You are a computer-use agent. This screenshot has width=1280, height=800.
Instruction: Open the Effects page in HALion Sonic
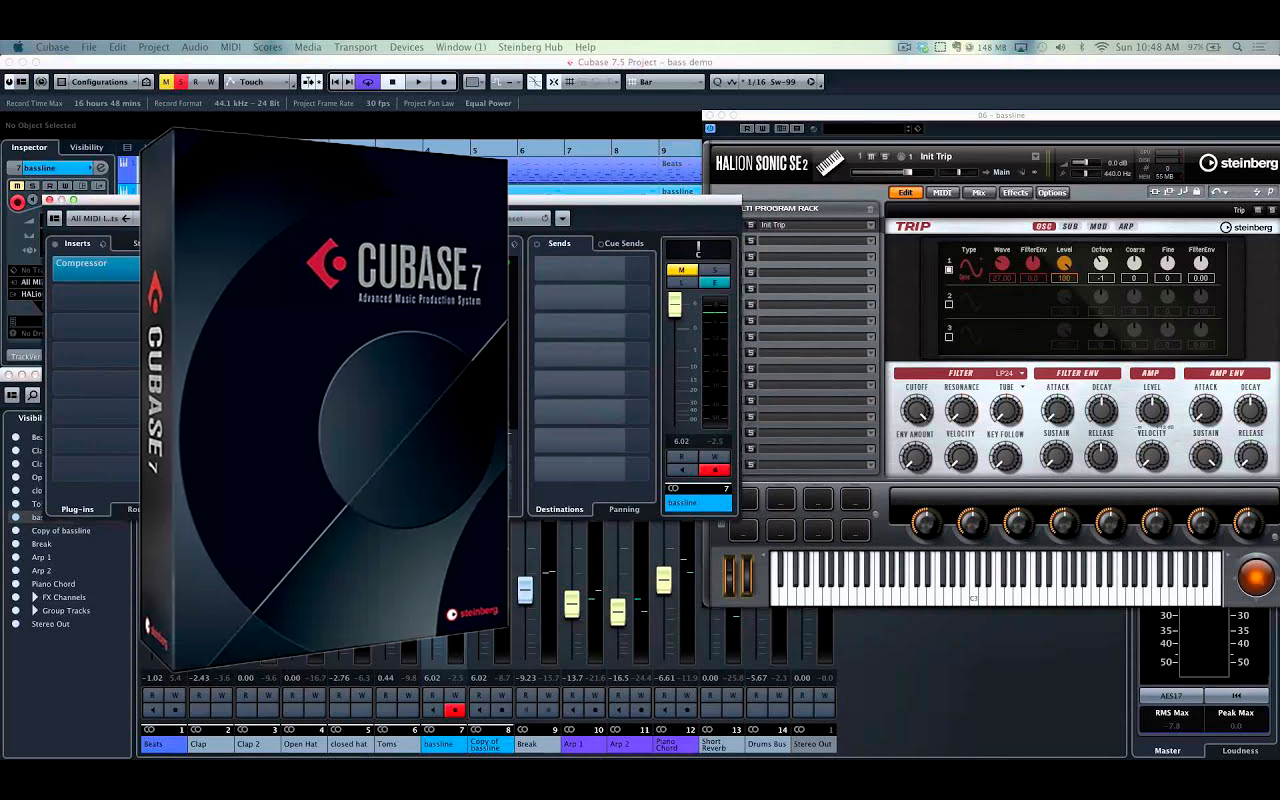click(x=1015, y=192)
